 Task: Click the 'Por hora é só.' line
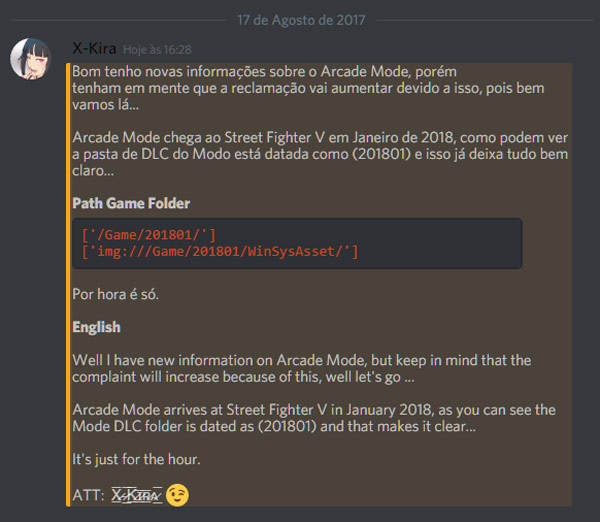coord(116,296)
